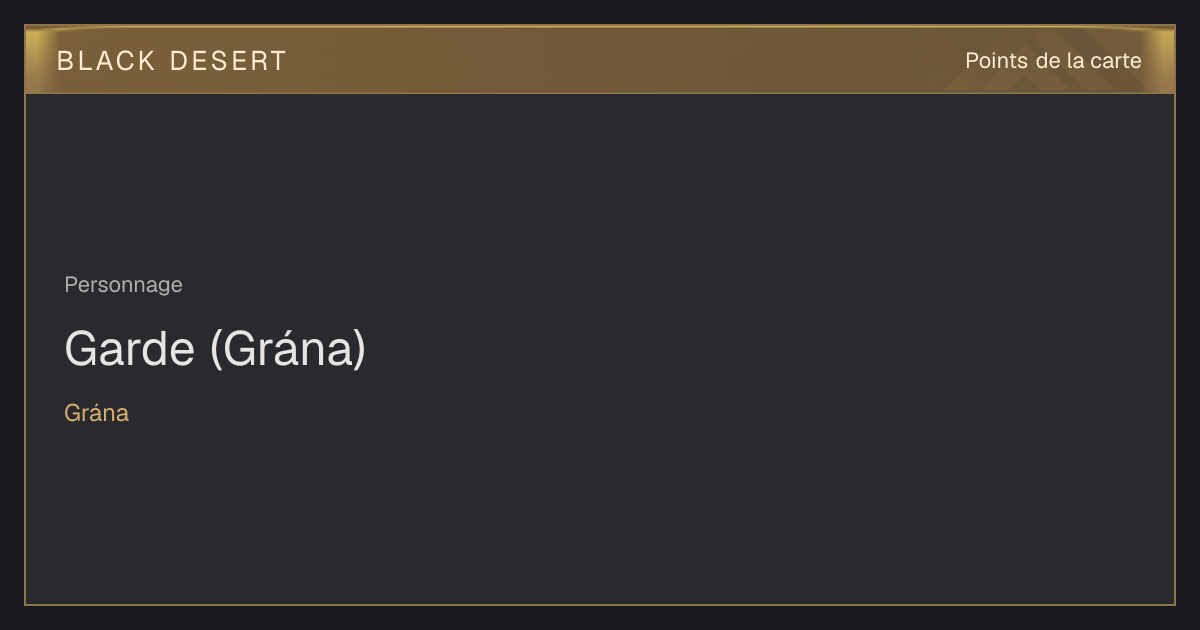The width and height of the screenshot is (1200, 630).
Task: Click the glowing left edge of header
Action: pos(34,60)
